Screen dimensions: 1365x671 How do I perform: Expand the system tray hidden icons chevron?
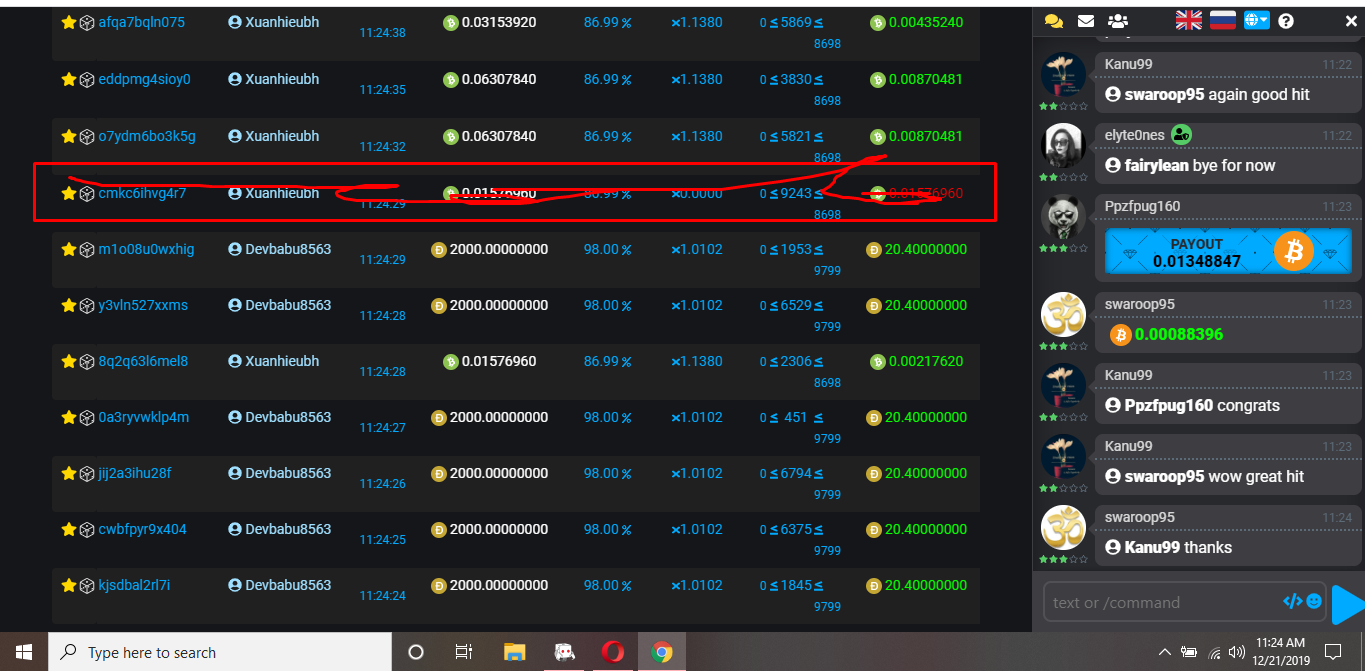(1165, 652)
